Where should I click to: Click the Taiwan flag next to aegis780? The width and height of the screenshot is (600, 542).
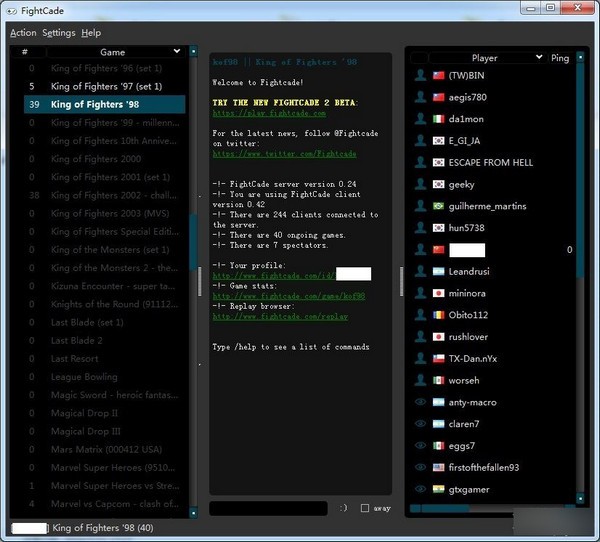pyautogui.click(x=439, y=97)
